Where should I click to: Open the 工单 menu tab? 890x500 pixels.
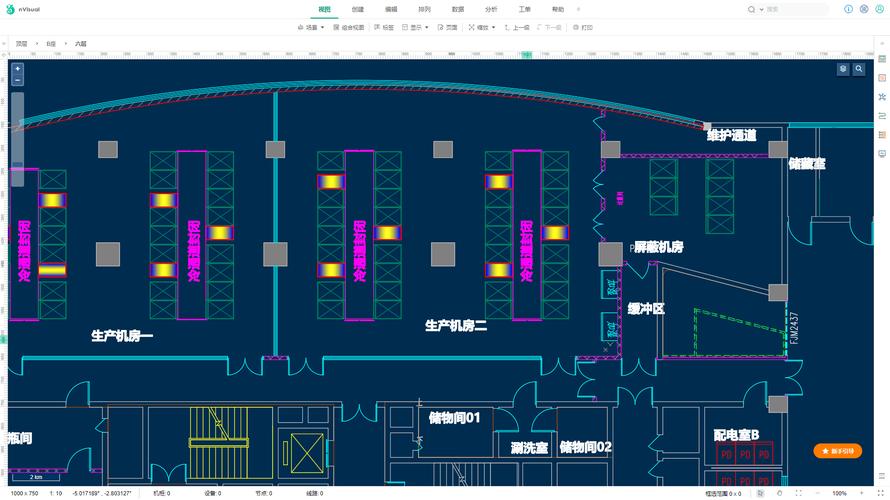tap(524, 10)
